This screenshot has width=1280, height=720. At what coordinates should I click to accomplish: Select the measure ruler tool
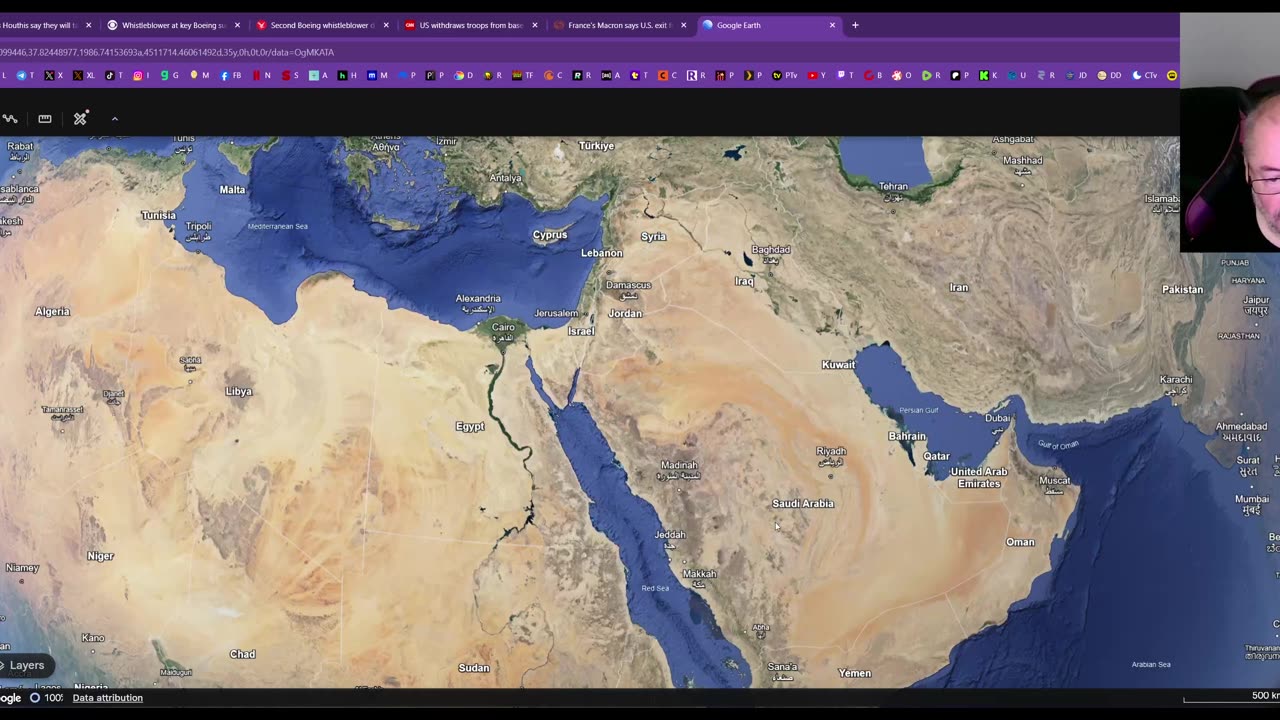pyautogui.click(x=45, y=119)
